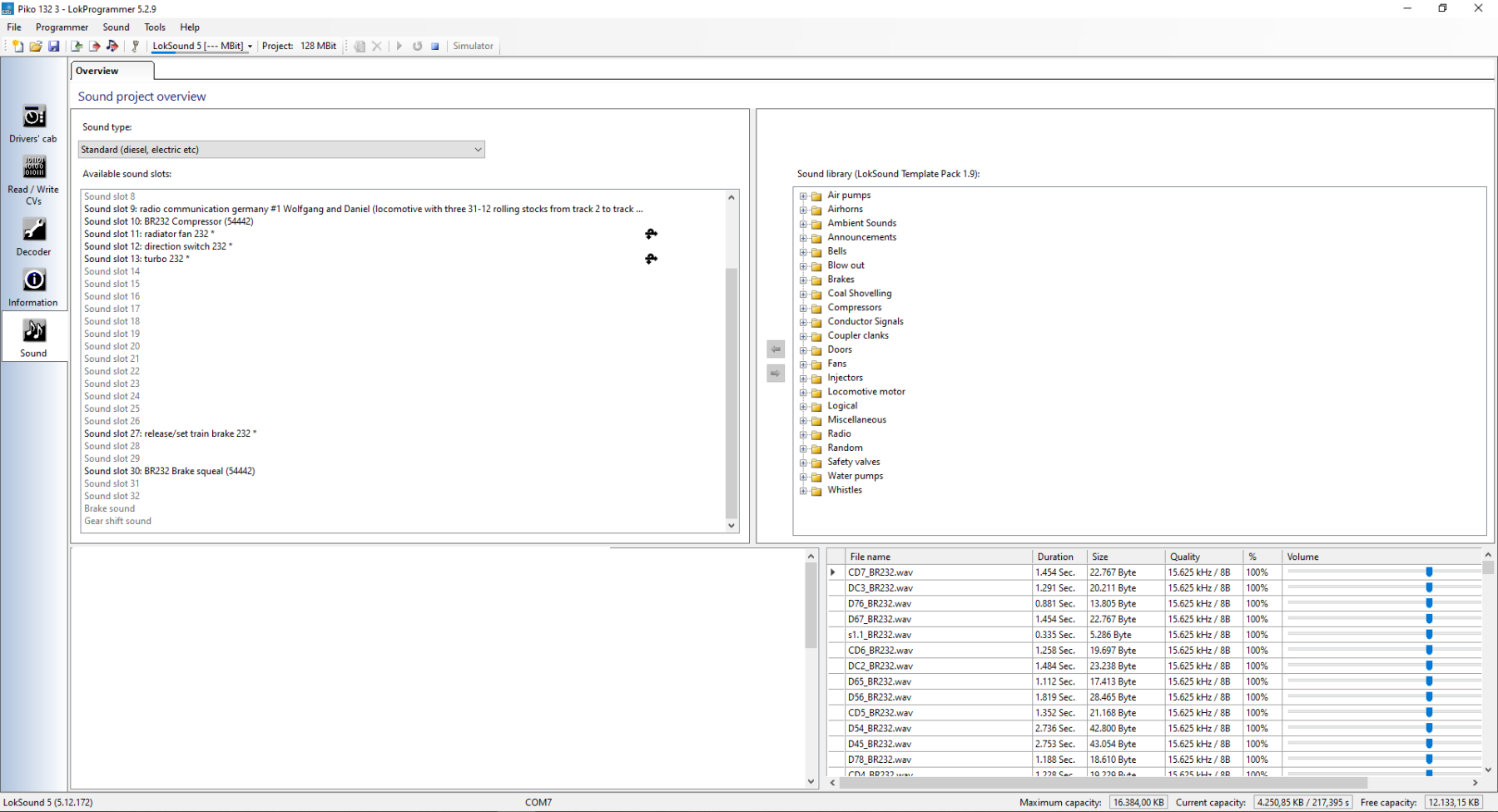This screenshot has height=812, width=1498.
Task: Click the Volume column header
Action: pyautogui.click(x=1381, y=557)
